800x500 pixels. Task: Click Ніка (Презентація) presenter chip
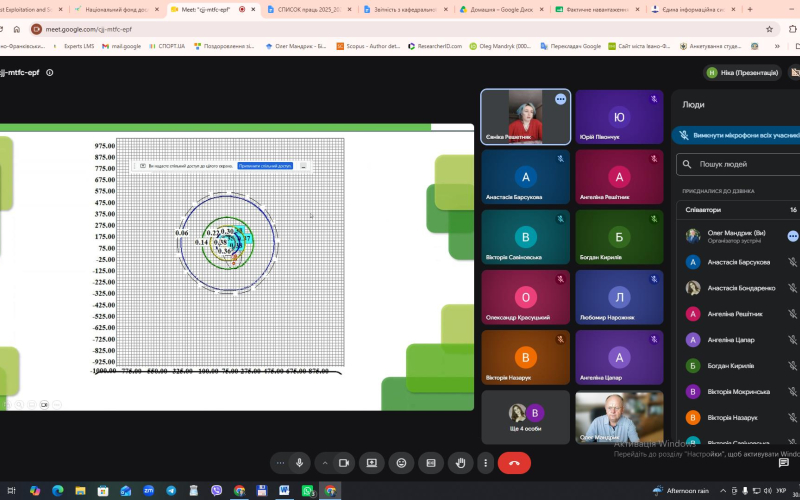pyautogui.click(x=742, y=72)
